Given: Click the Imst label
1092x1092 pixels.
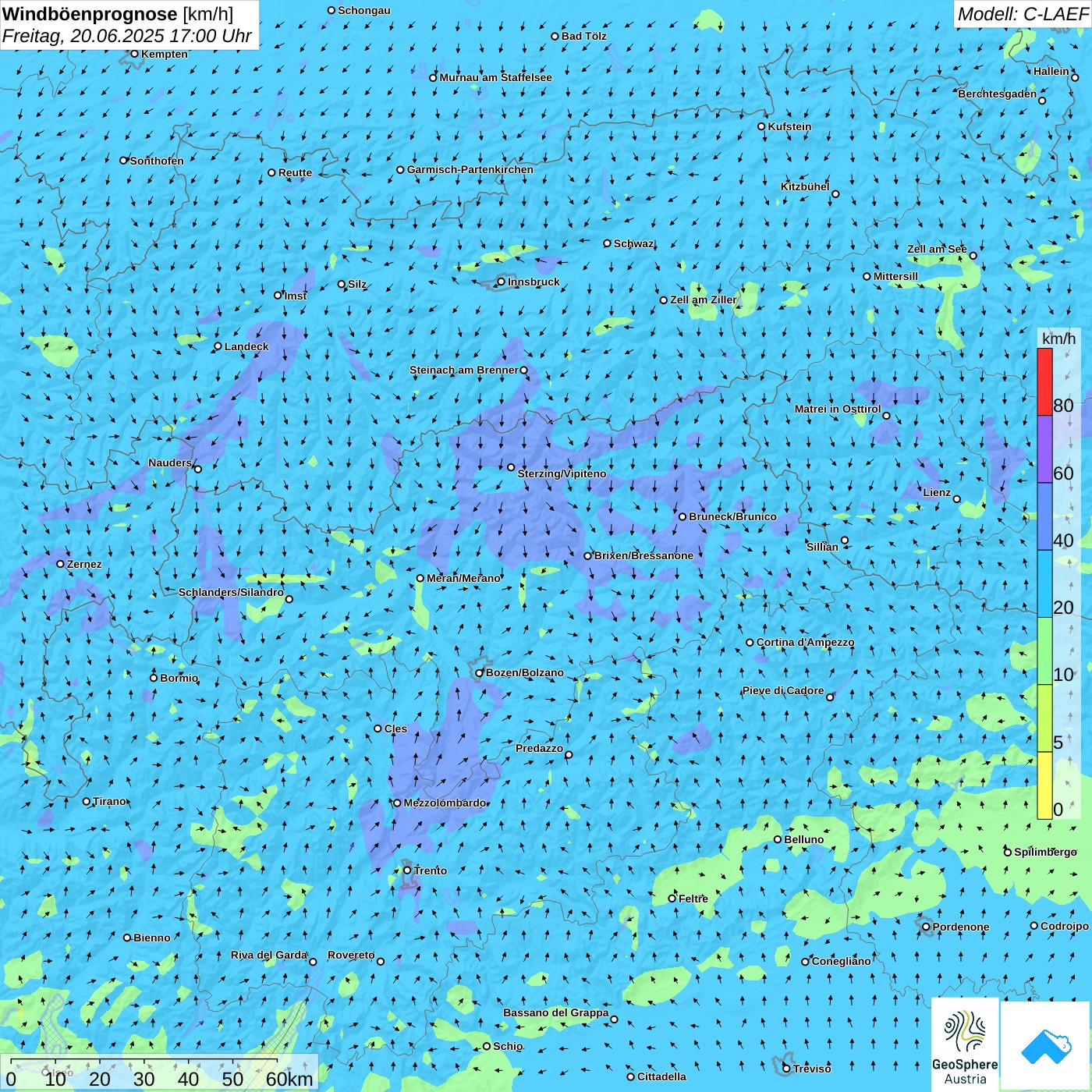Looking at the screenshot, I should coord(296,296).
